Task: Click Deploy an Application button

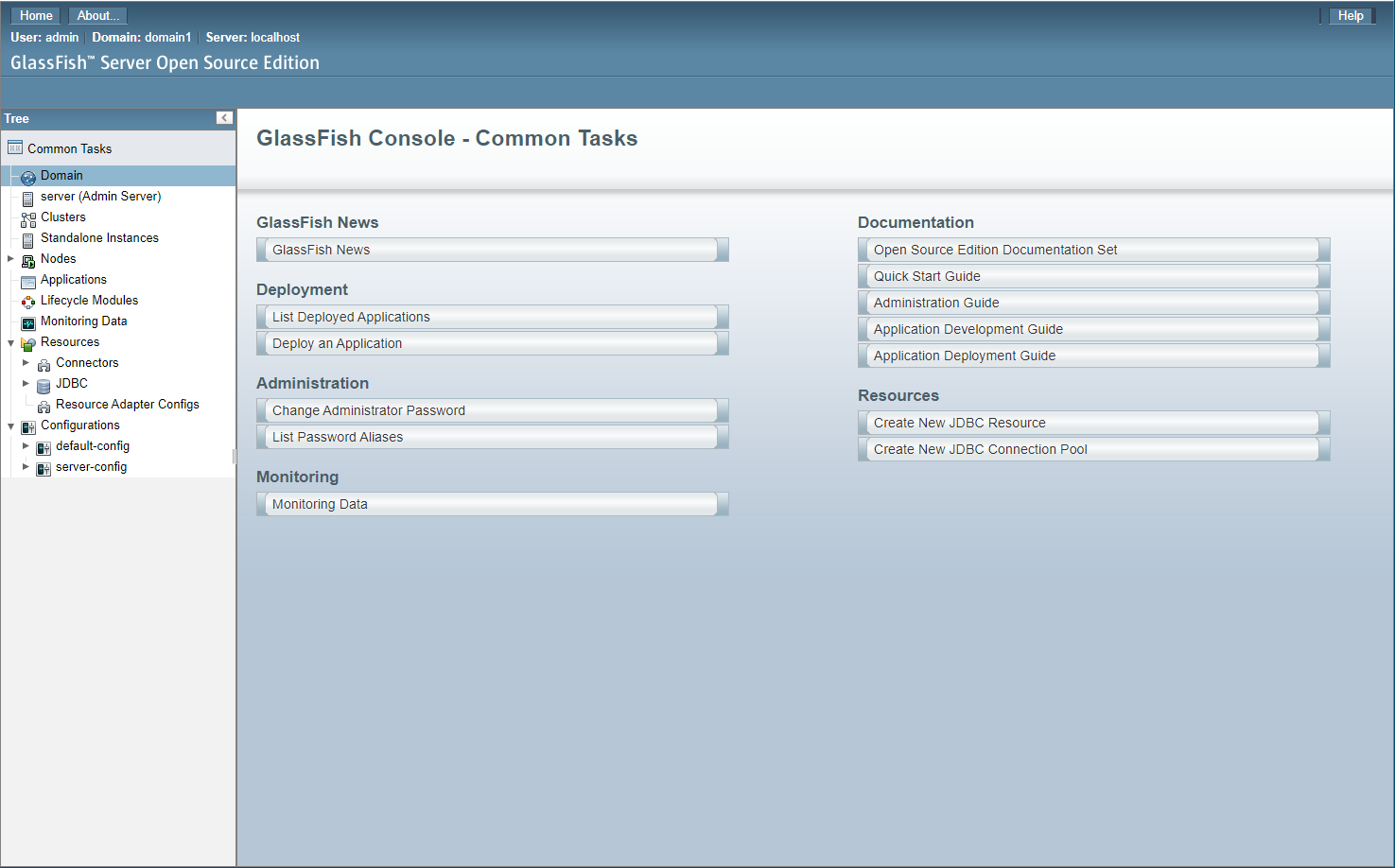Action: point(492,343)
